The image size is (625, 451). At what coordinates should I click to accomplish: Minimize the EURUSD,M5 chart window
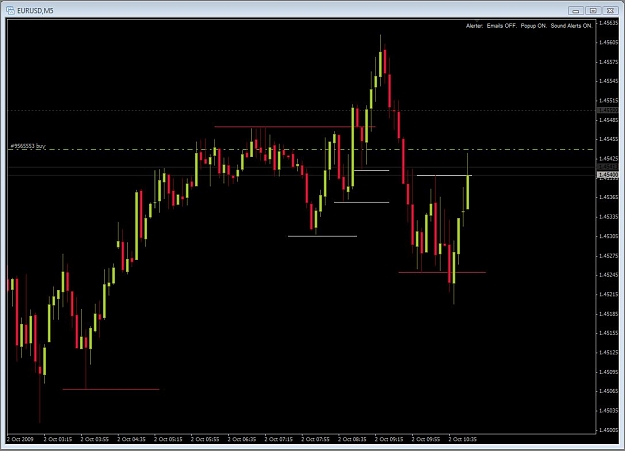tap(576, 10)
